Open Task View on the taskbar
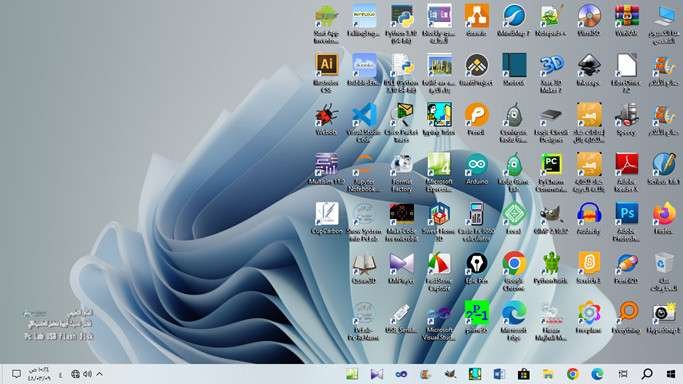The height and width of the screenshot is (384, 683). (623, 374)
